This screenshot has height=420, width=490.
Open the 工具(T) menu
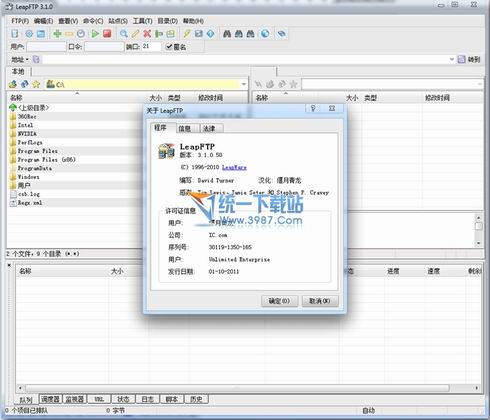pos(143,21)
